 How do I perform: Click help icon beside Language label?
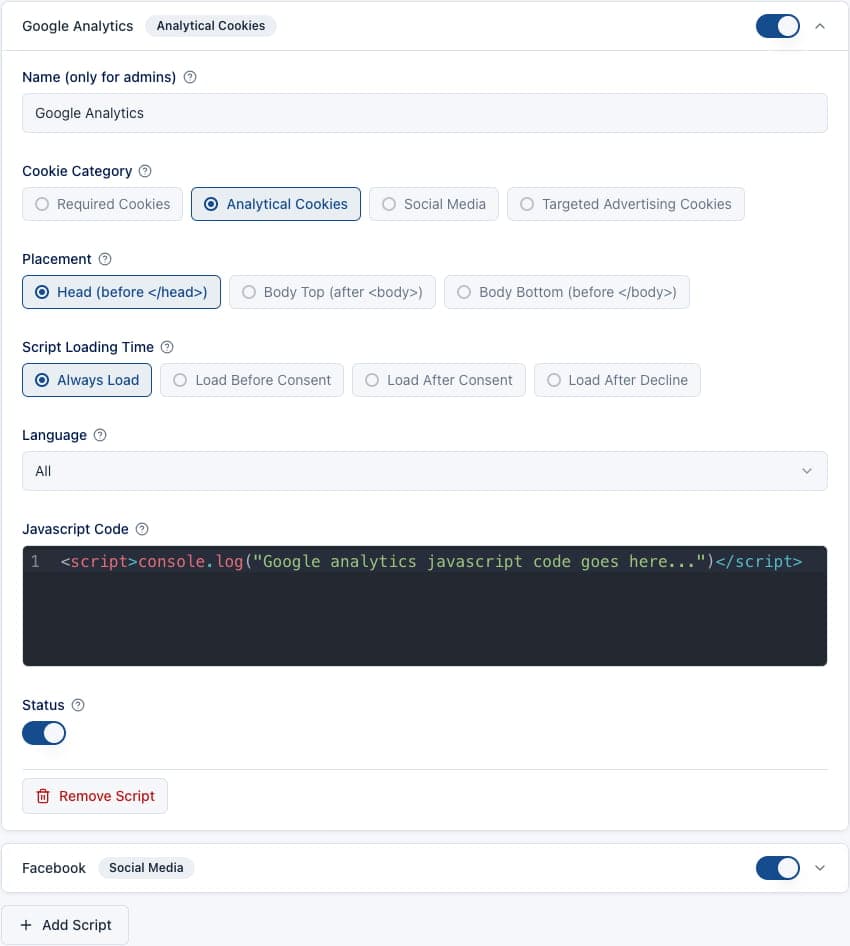point(100,436)
